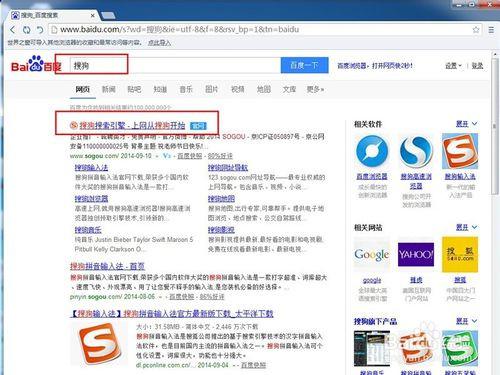
Task: Expand the 相关网站 section
Action: (466, 227)
